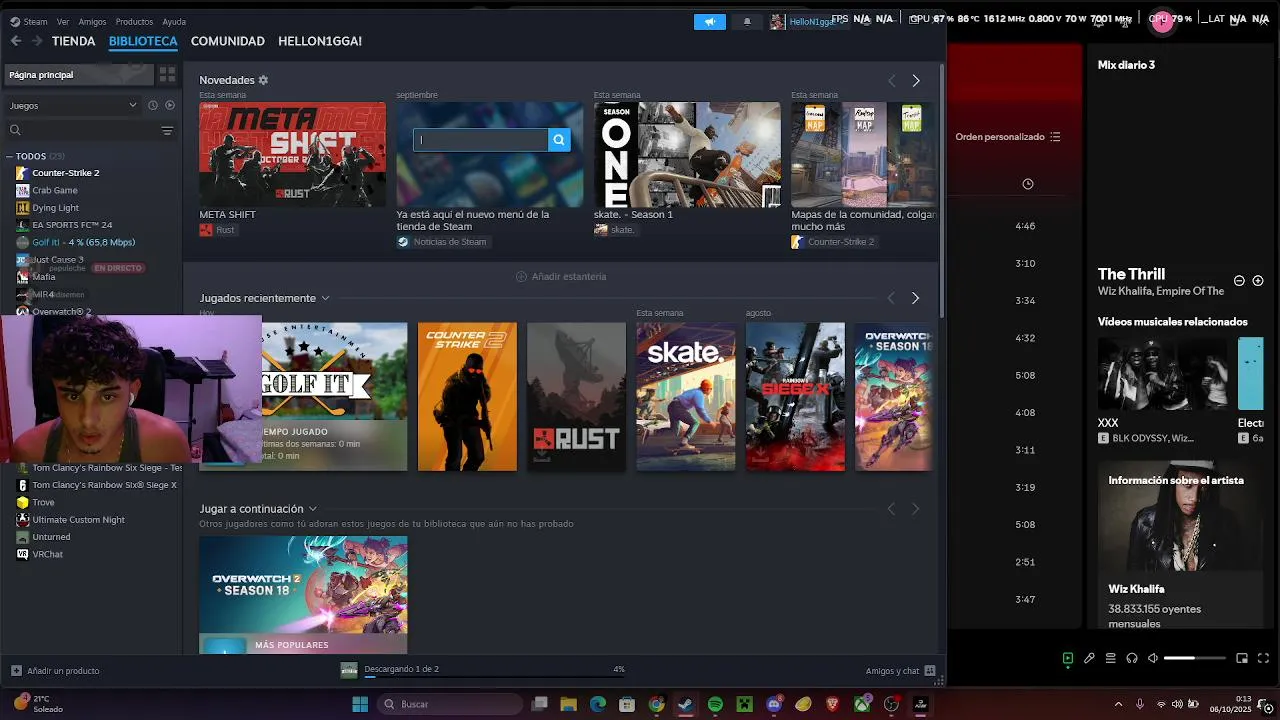Open HELLON1GGA! profile tab

point(320,41)
